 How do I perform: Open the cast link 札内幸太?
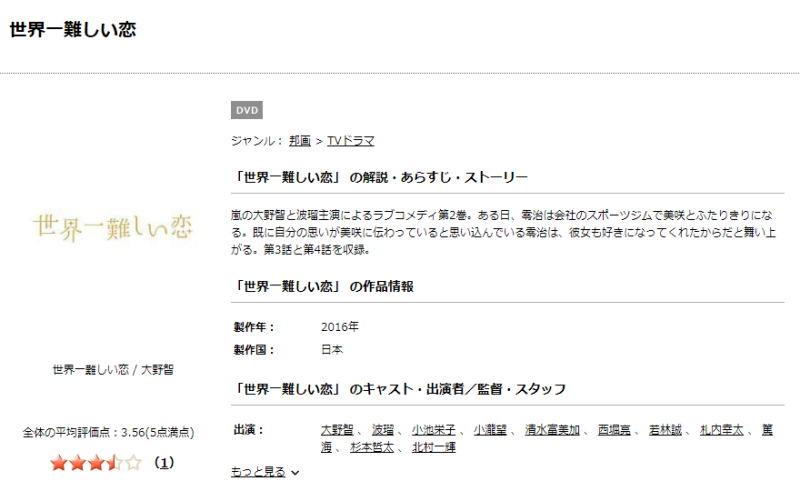722,430
